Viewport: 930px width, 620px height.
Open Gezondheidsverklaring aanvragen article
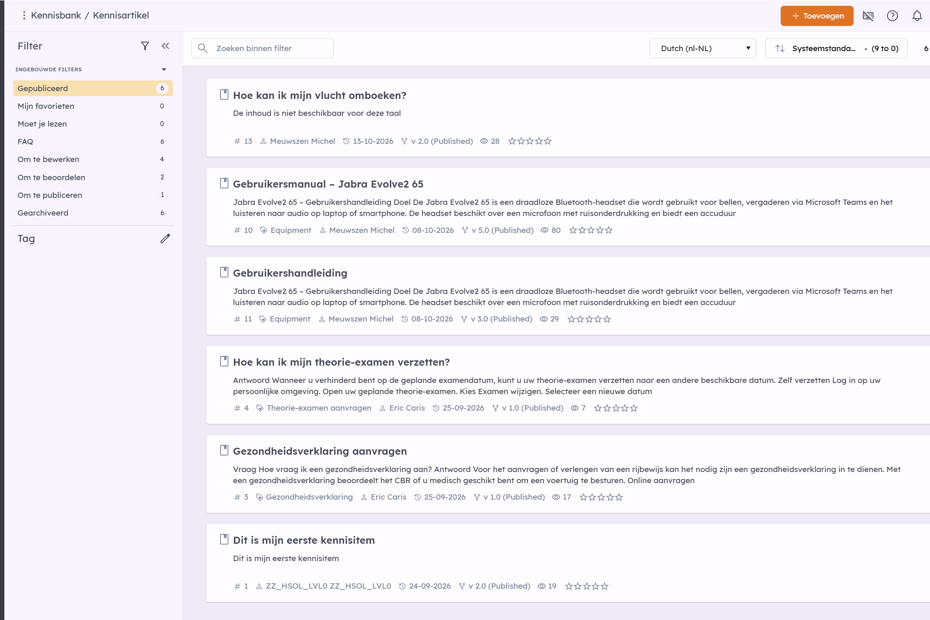(x=320, y=451)
